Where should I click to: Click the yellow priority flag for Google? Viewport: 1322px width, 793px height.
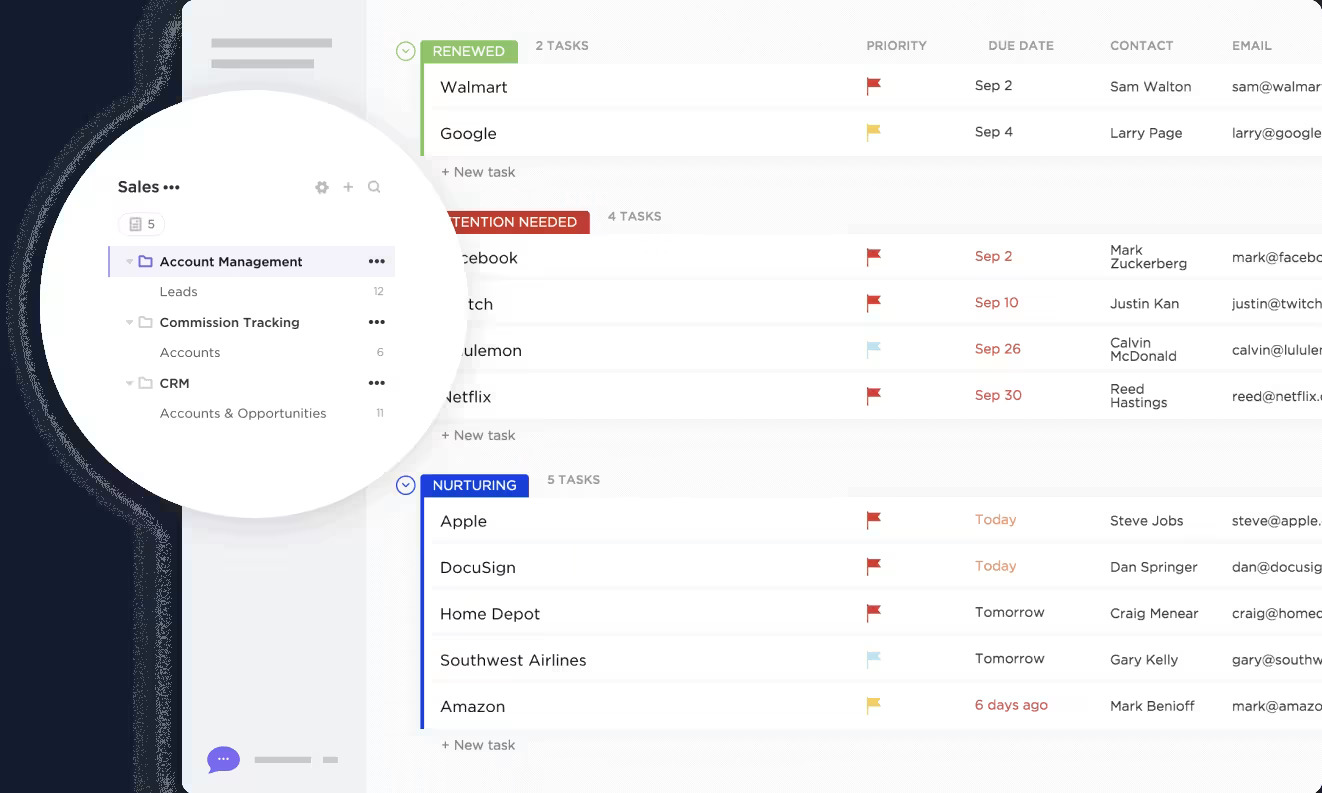coord(874,133)
